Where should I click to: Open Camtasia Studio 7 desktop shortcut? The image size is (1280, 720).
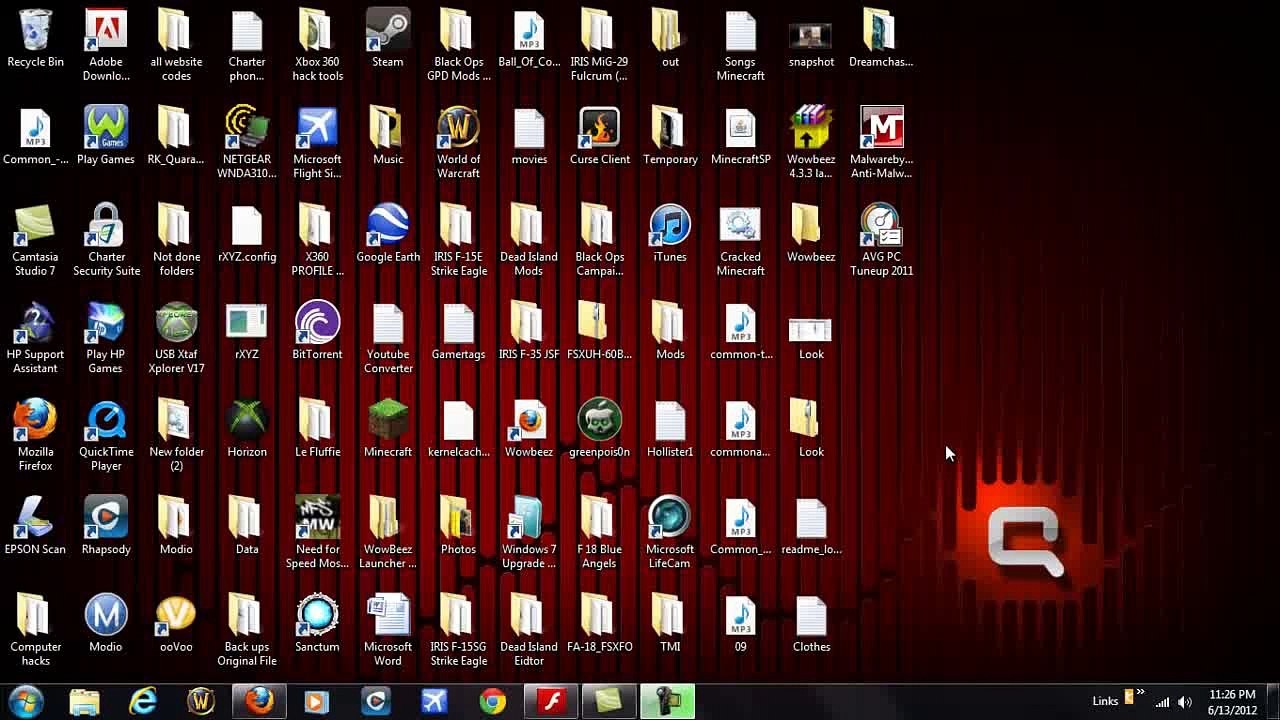[x=35, y=240]
